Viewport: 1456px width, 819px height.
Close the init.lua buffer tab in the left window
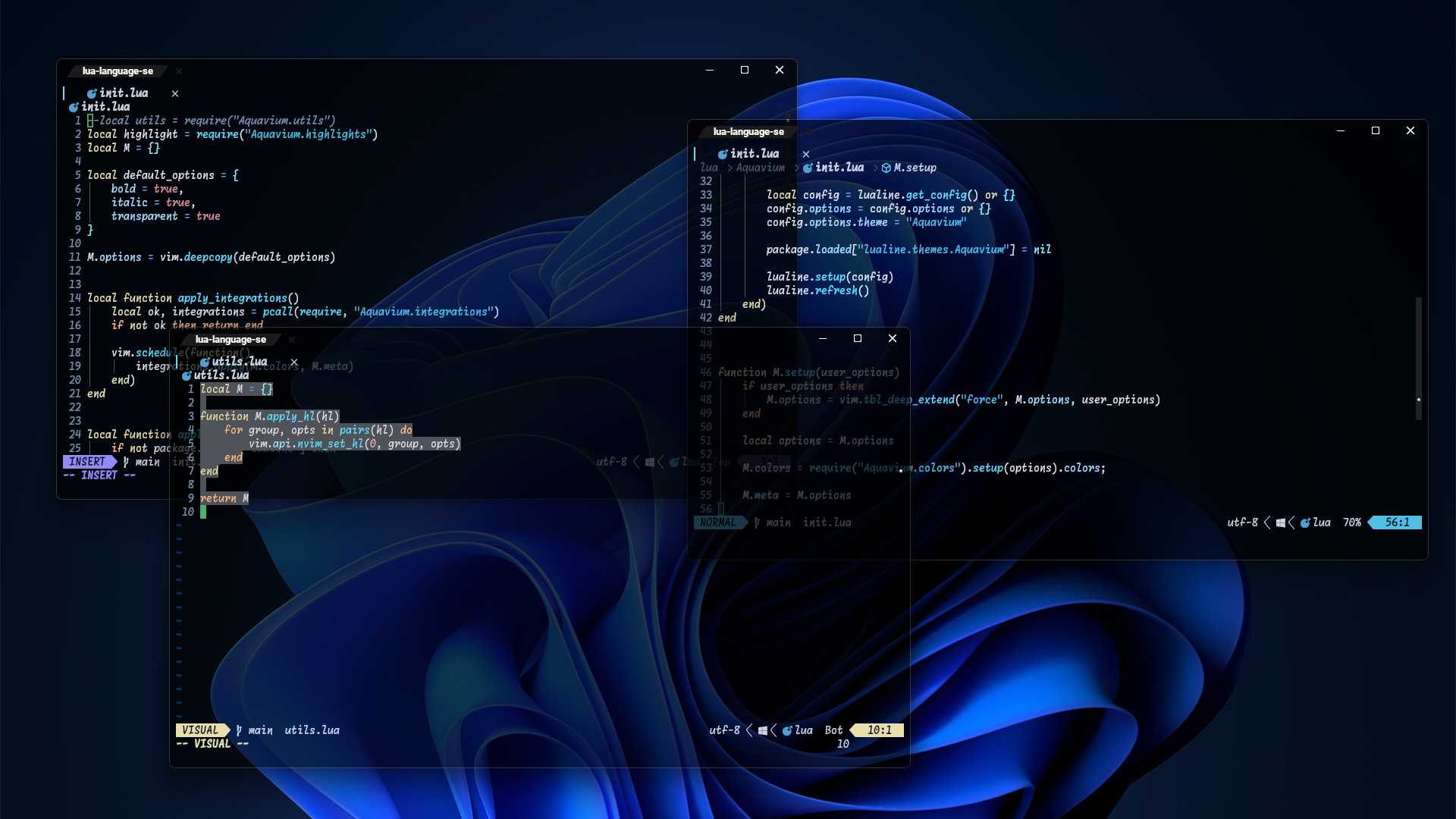click(175, 93)
